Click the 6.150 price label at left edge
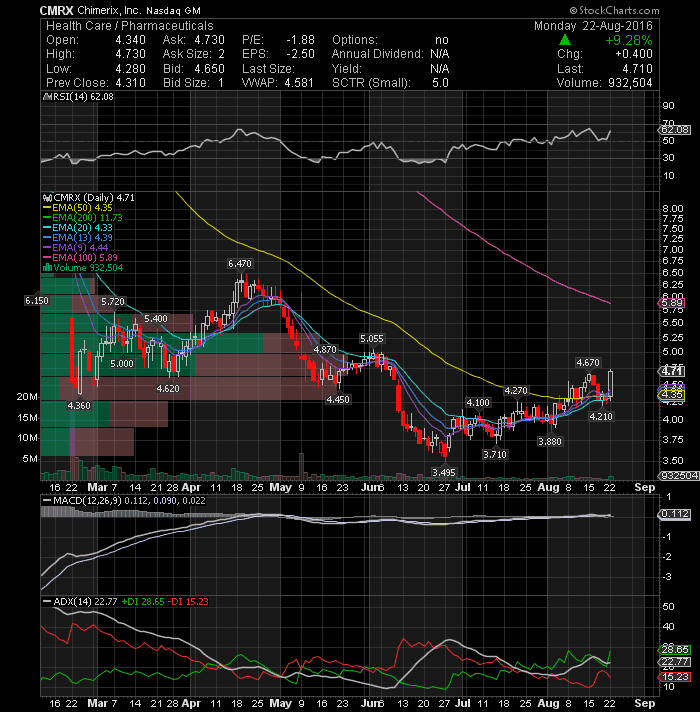Image resolution: width=700 pixels, height=712 pixels. (x=37, y=301)
